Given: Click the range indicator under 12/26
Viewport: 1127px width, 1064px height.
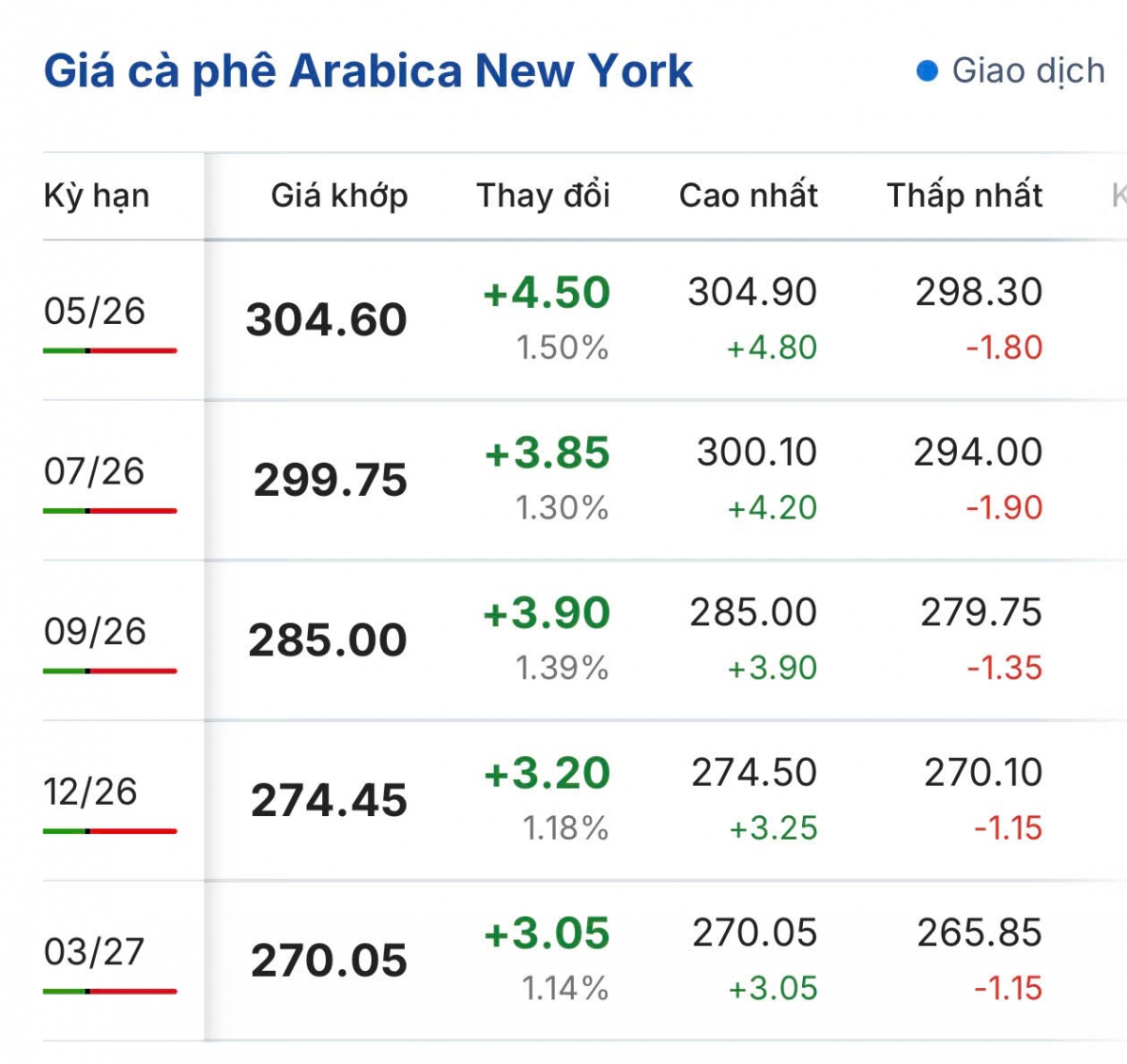Looking at the screenshot, I should pyautogui.click(x=108, y=830).
